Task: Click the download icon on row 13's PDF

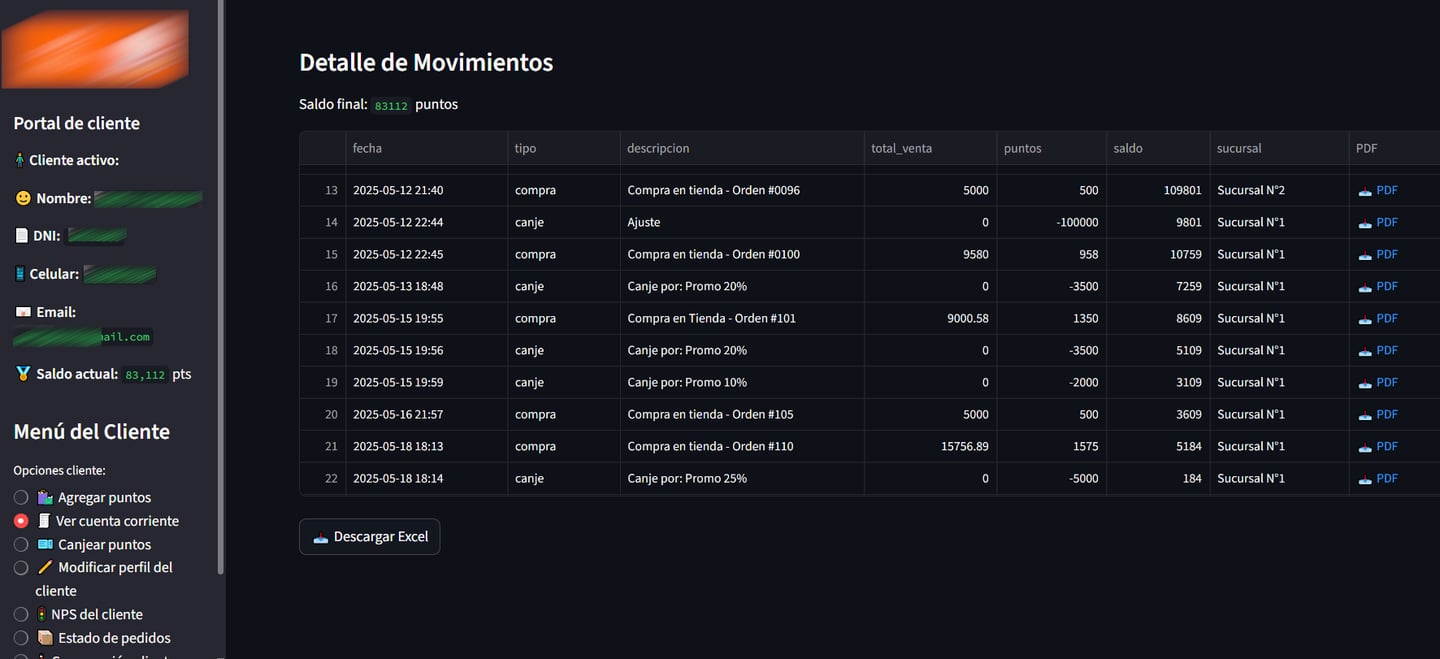Action: [1365, 191]
